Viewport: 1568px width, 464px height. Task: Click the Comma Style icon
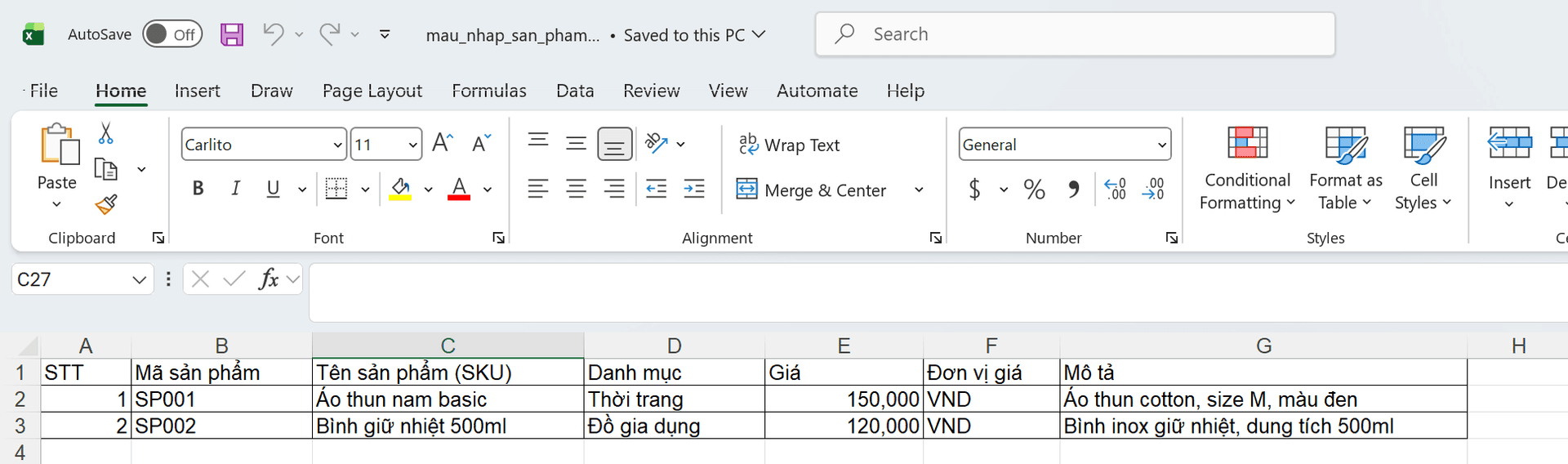[x=1074, y=190]
